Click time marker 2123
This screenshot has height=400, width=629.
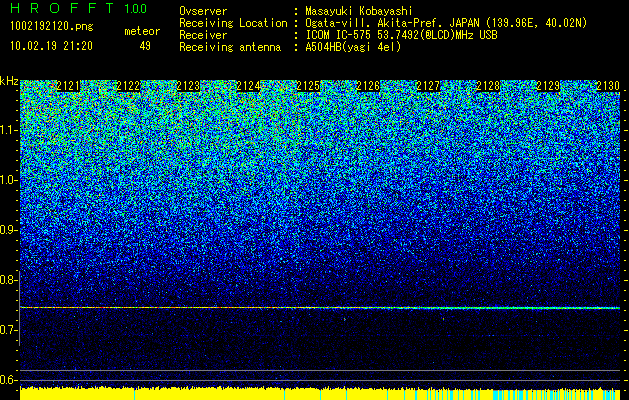[188, 86]
